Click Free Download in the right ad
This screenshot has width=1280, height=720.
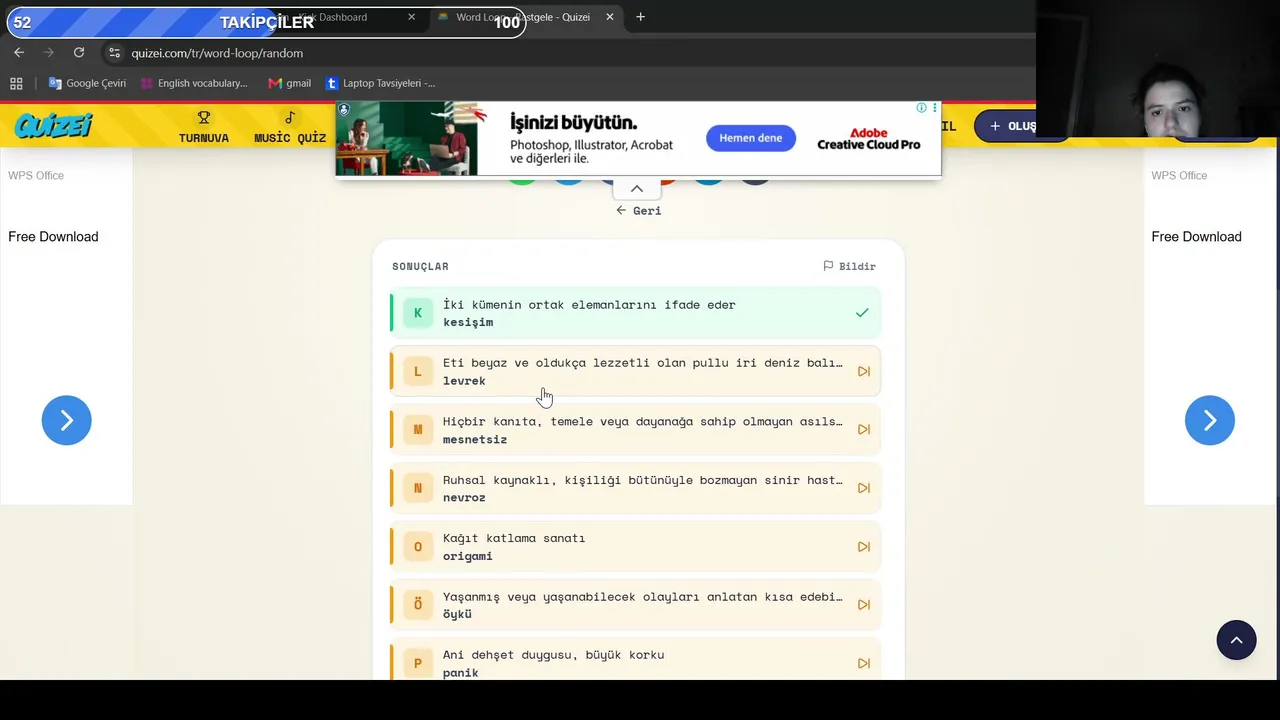click(x=1196, y=236)
